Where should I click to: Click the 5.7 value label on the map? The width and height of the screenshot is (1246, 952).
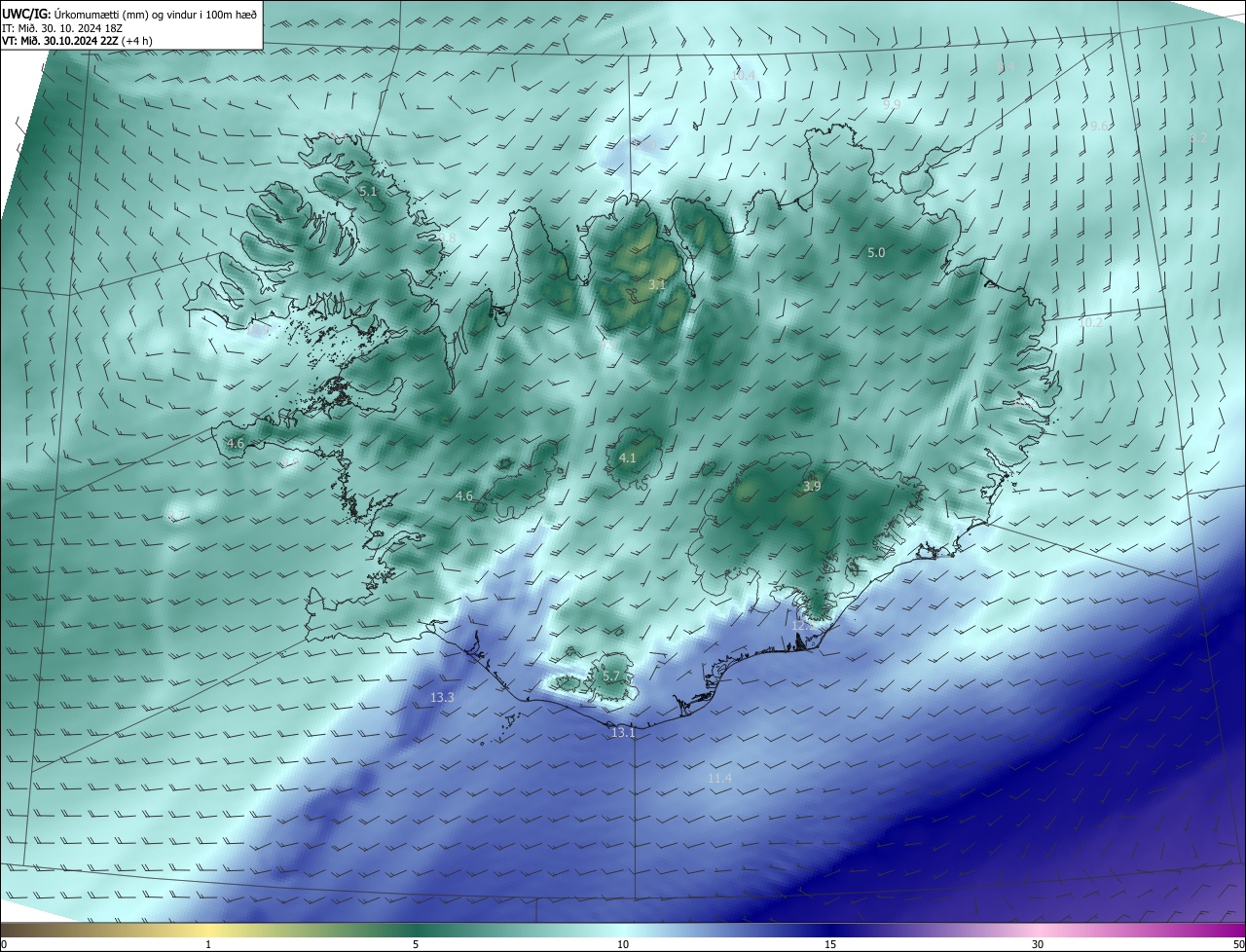pyautogui.click(x=611, y=676)
